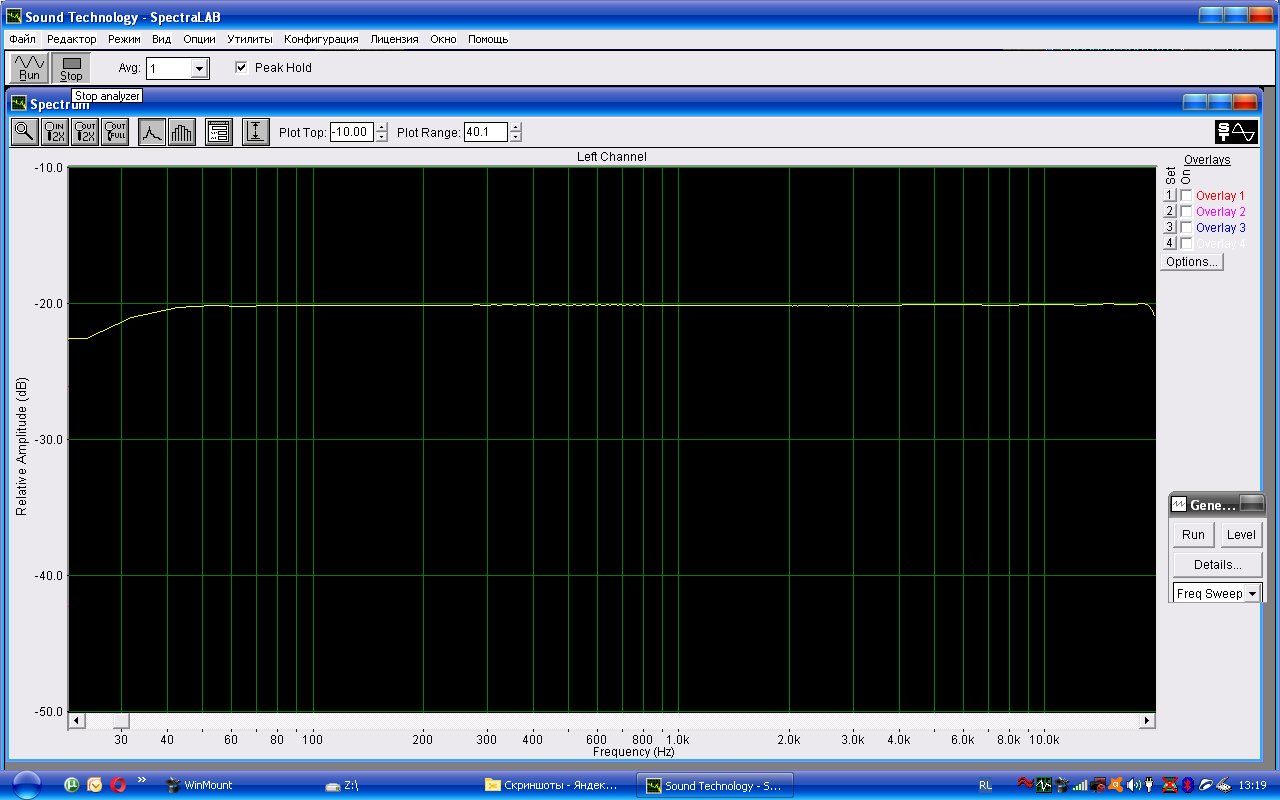Zoom in 2X on the spectrum plot

point(55,132)
